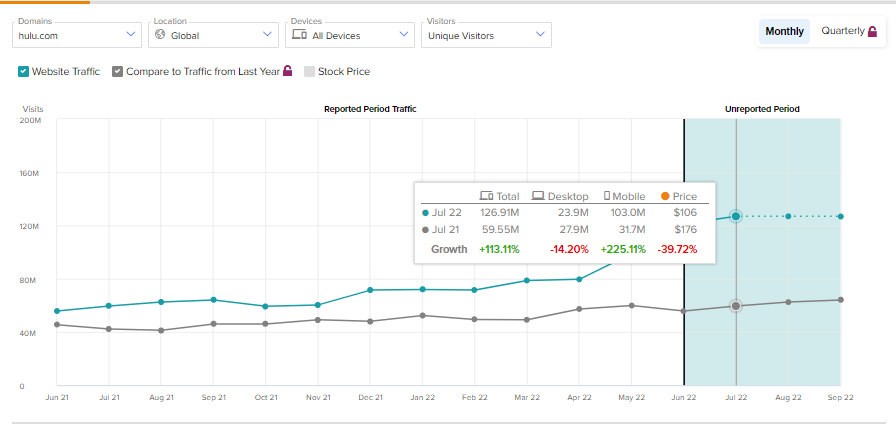
Task: Click the Jul 21 gray data point marker
Action: click(736, 306)
